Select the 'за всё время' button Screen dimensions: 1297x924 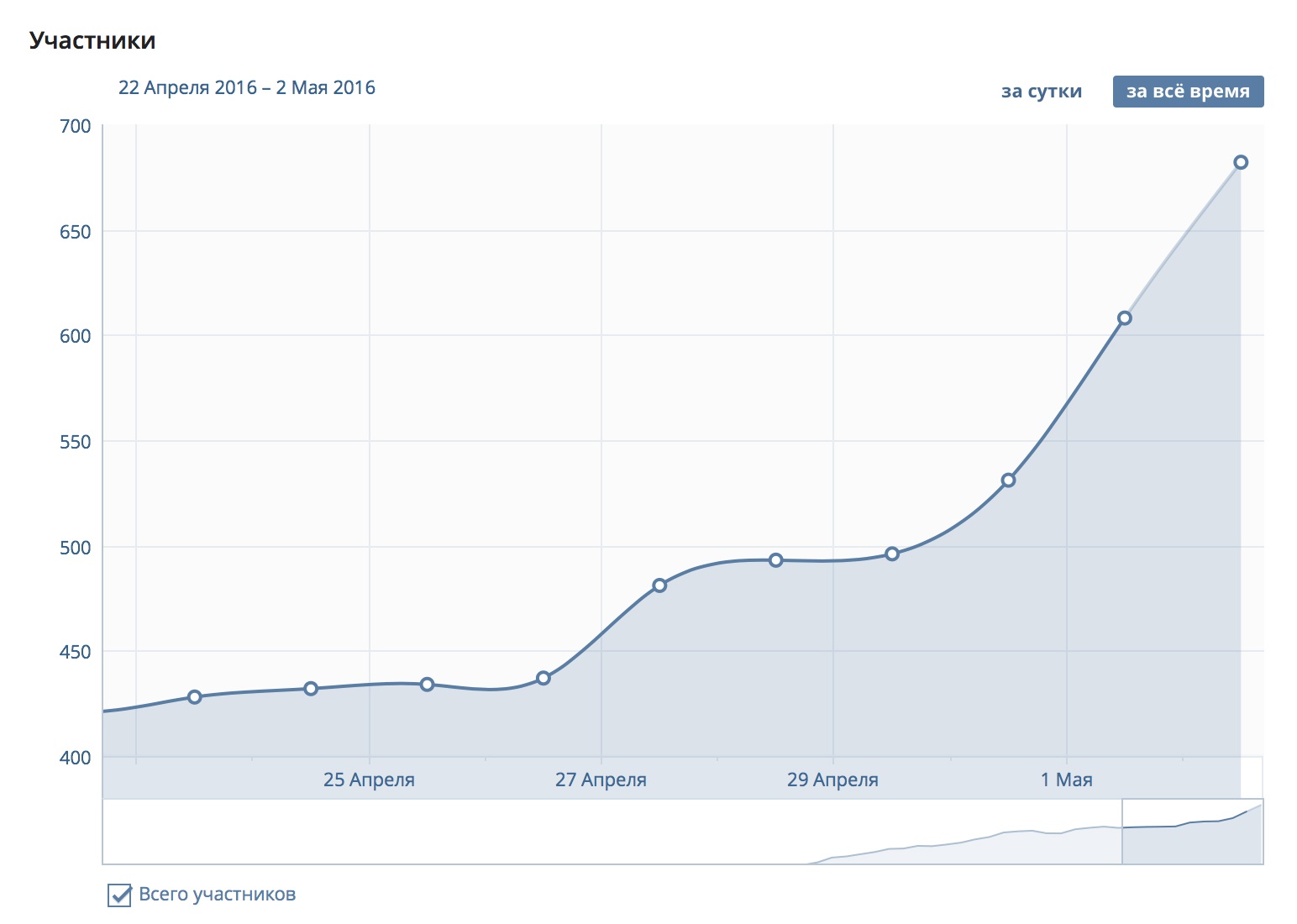(1188, 92)
